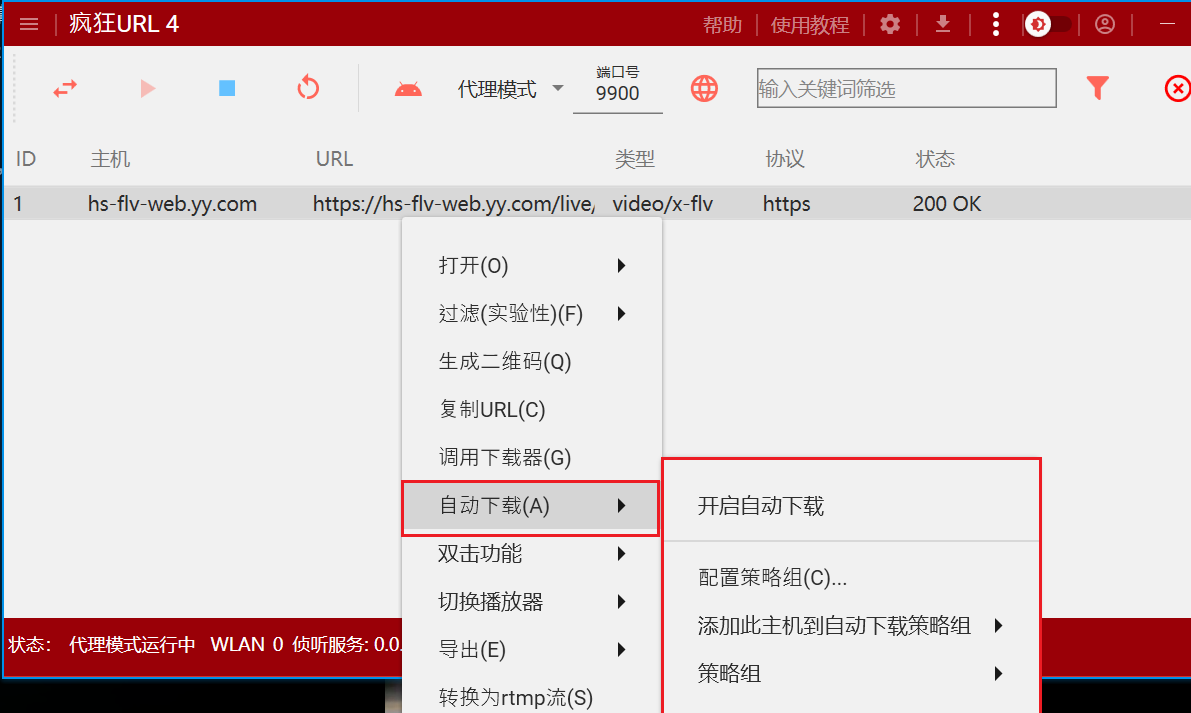The image size is (1191, 713).
Task: Expand the 打开(O) submenu
Action: 531,266
